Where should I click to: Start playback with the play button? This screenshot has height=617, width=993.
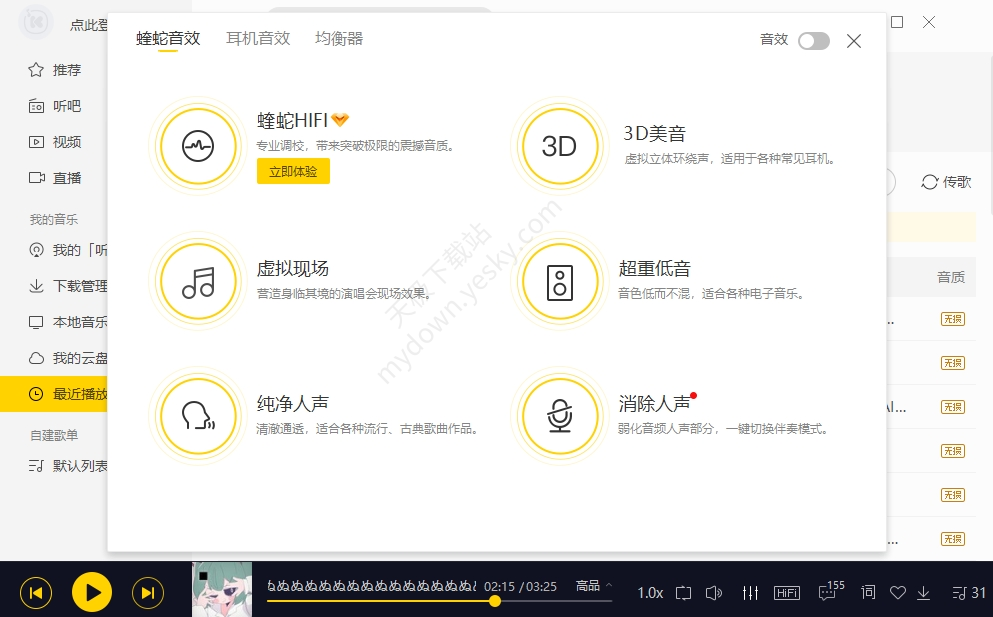pyautogui.click(x=92, y=593)
